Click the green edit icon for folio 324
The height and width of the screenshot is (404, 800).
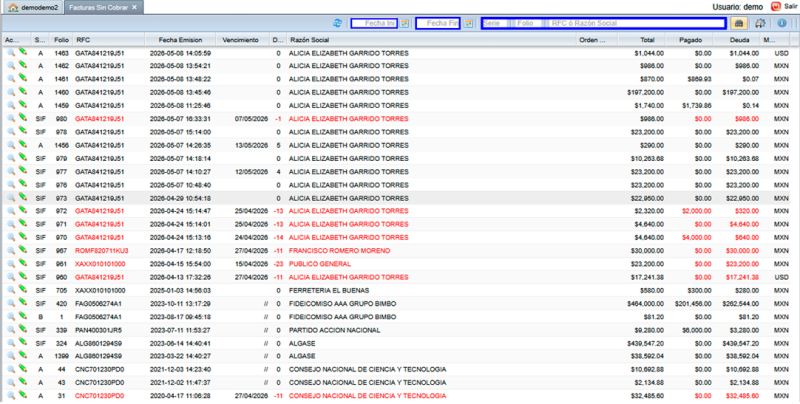[x=23, y=342]
